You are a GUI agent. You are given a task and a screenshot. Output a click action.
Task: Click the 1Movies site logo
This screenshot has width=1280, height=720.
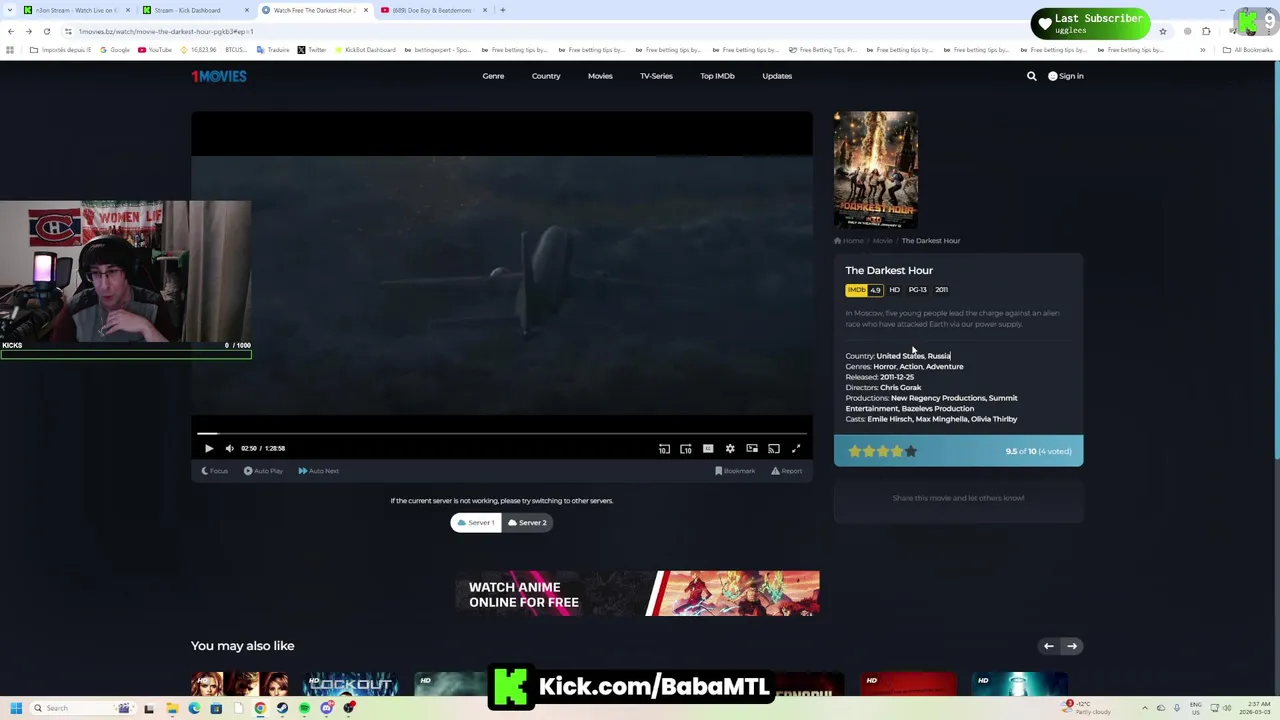click(x=219, y=76)
